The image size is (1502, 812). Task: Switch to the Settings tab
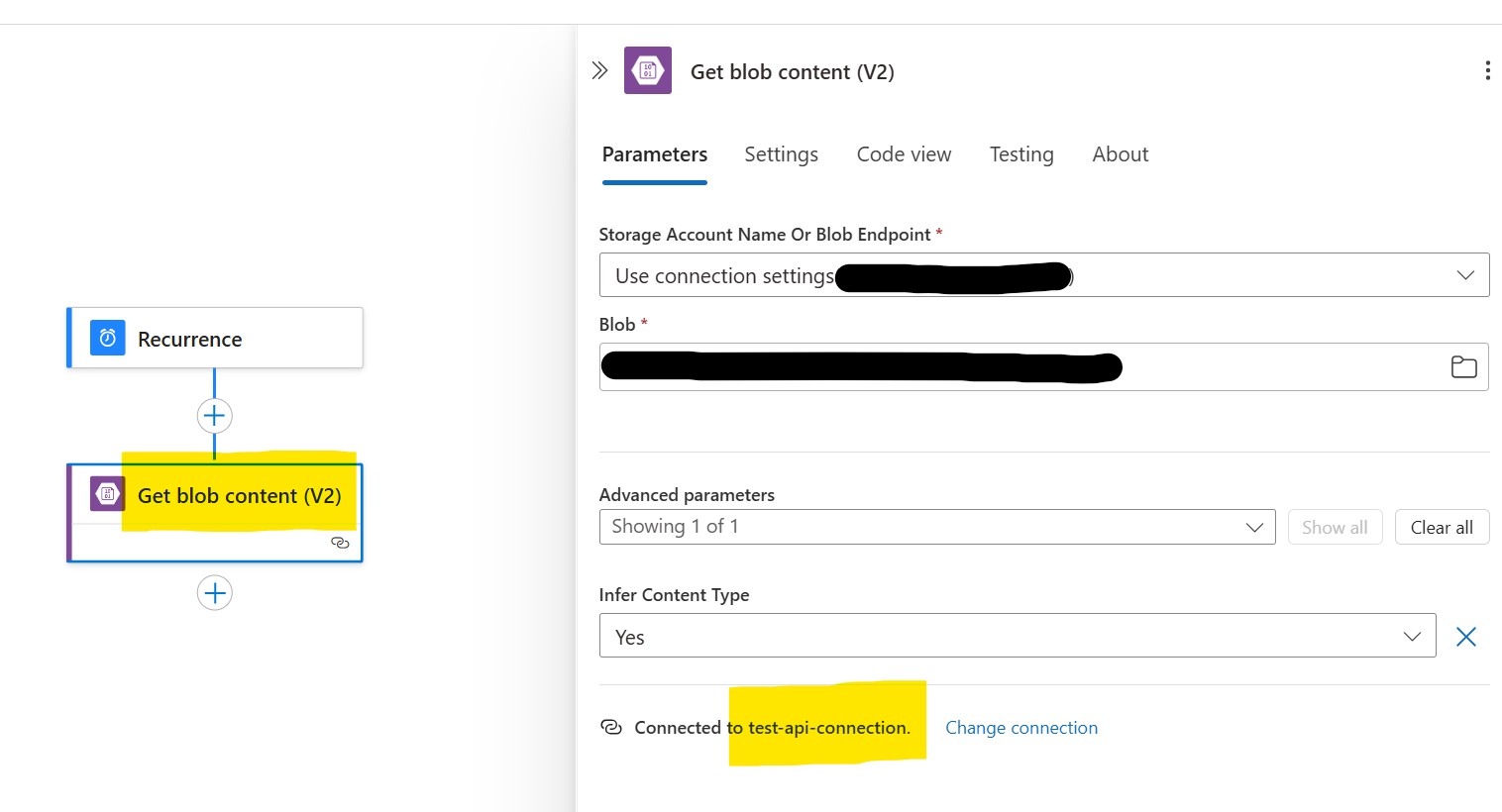[x=782, y=154]
